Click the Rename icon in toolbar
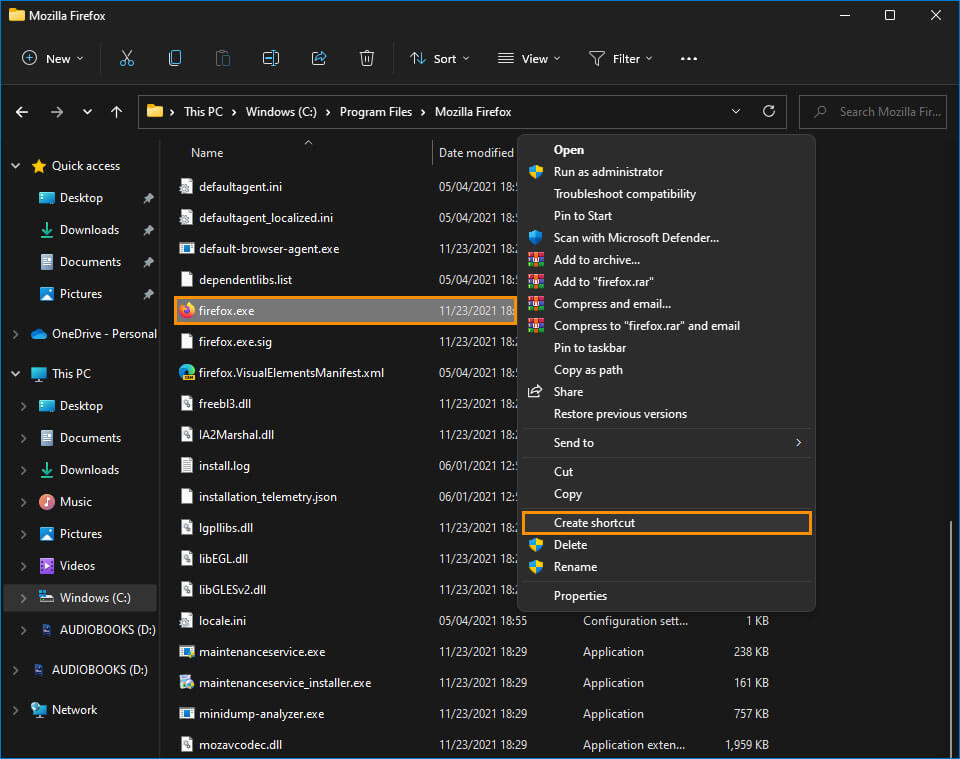This screenshot has width=960, height=759. coord(271,58)
